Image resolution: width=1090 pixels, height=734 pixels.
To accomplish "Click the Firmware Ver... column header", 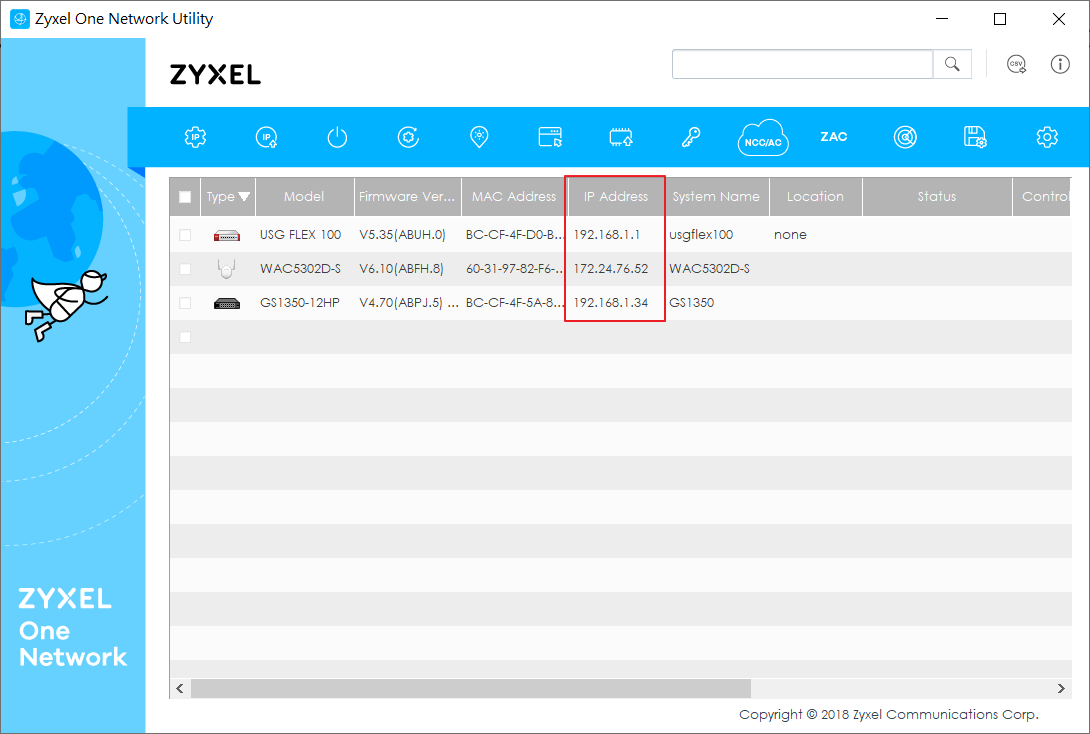I will pos(407,197).
